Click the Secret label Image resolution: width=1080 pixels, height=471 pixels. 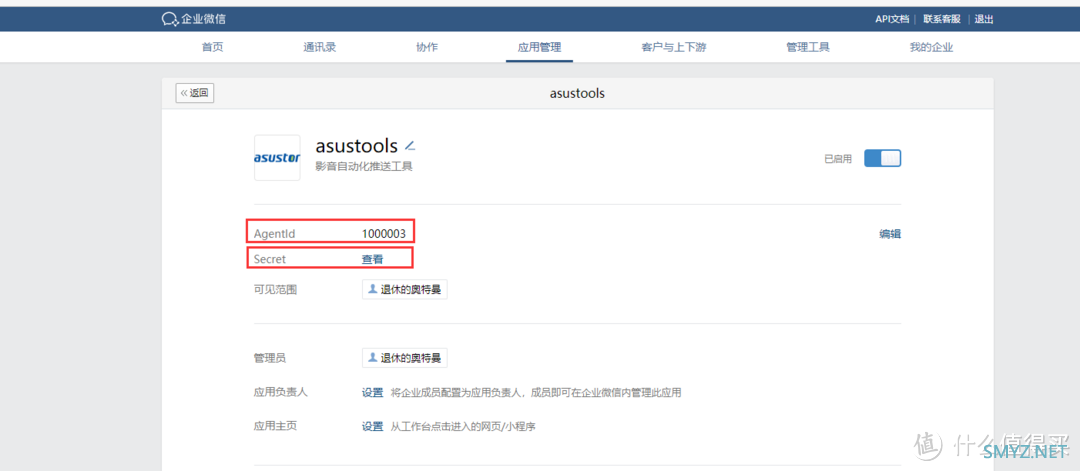click(x=270, y=259)
